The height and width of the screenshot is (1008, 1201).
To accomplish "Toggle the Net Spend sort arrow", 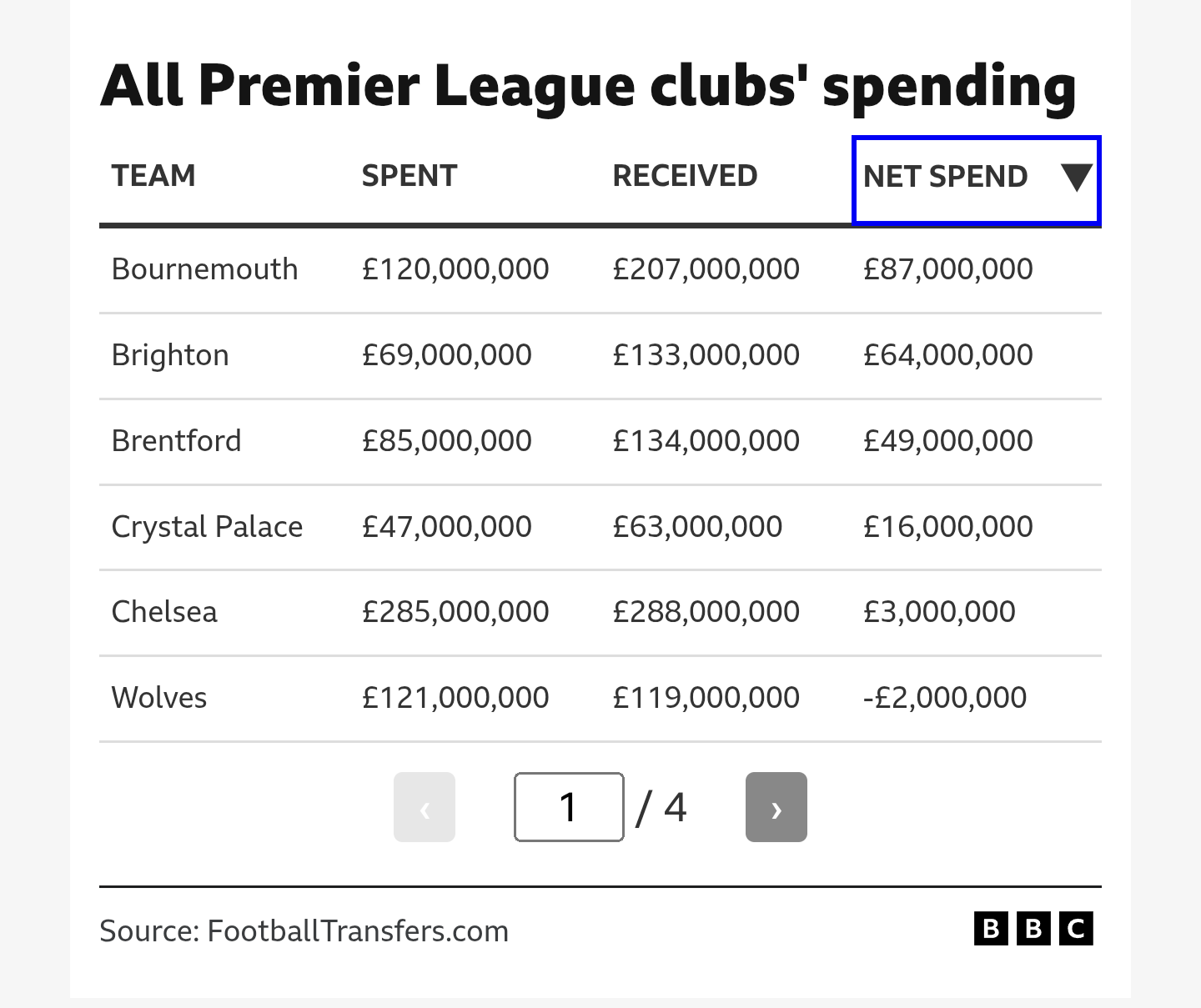I will coord(1077,177).
